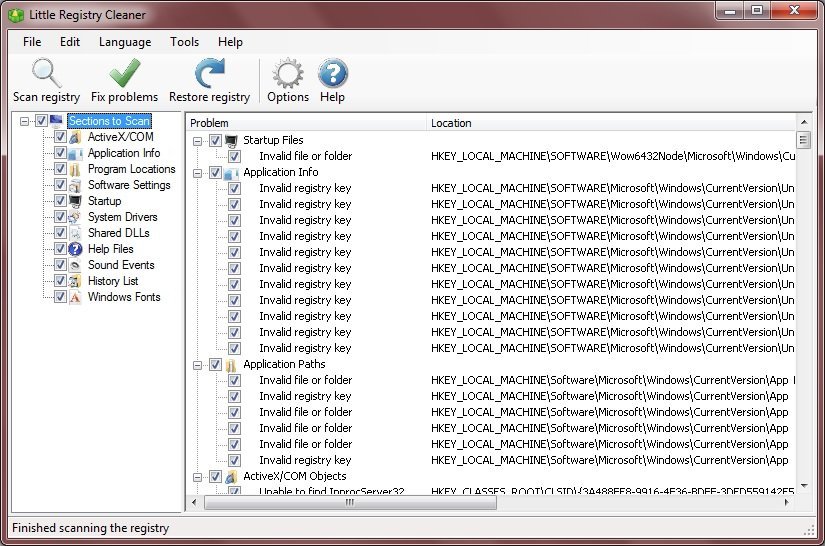Image resolution: width=825 pixels, height=546 pixels.
Task: Click the Fix problems green checkmark icon
Action: click(x=125, y=73)
